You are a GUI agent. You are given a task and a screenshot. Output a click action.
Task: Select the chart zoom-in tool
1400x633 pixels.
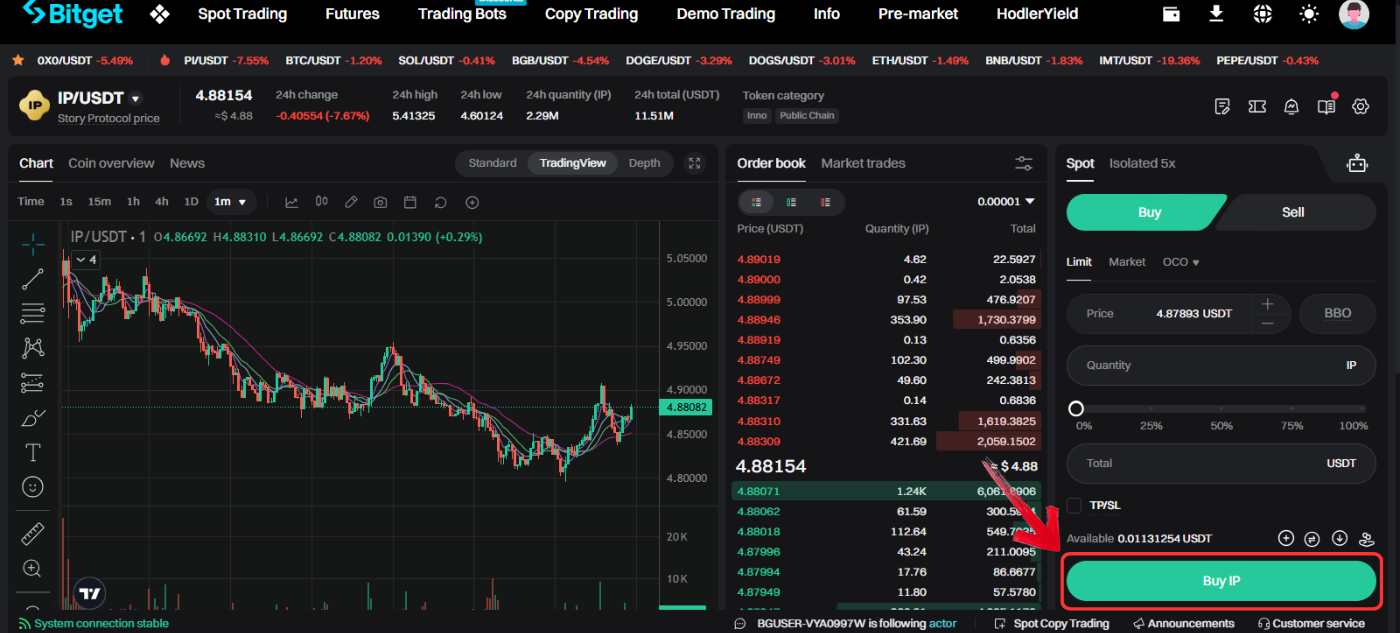click(33, 569)
